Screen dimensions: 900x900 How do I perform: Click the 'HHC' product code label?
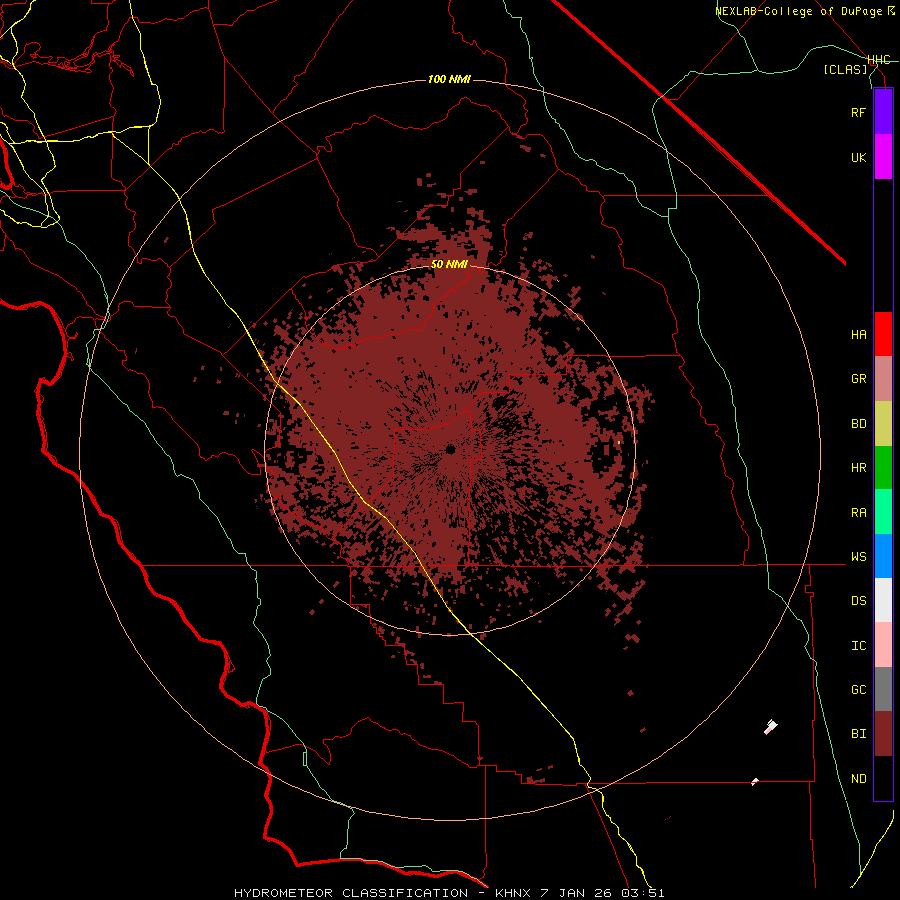tap(879, 60)
